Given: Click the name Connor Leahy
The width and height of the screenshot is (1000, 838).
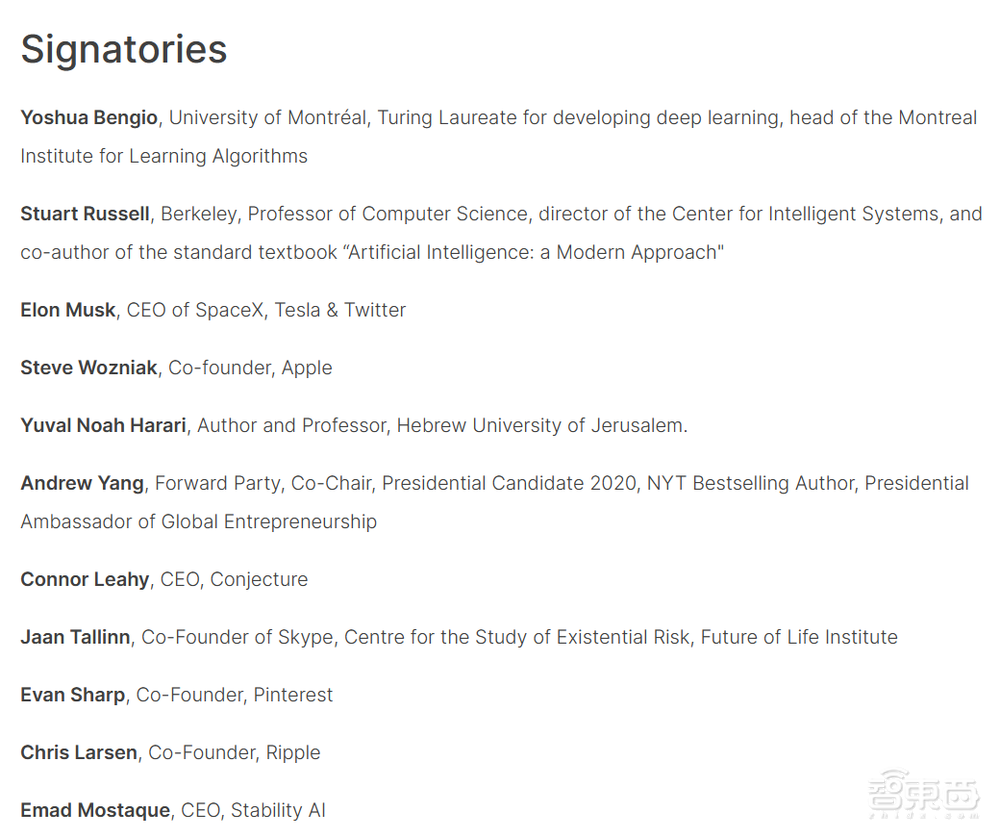Looking at the screenshot, I should [x=85, y=580].
